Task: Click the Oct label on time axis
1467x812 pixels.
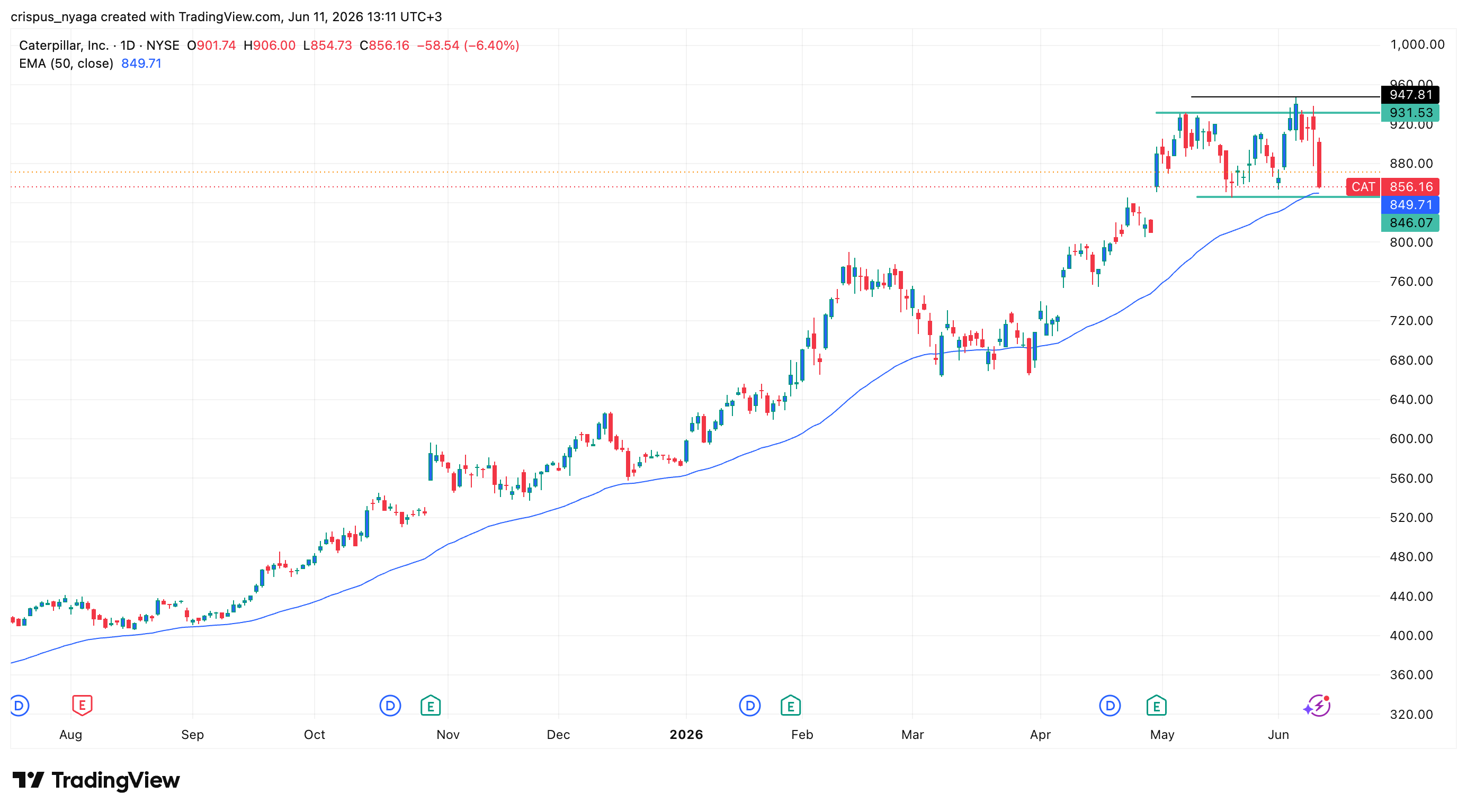Action: (315, 735)
